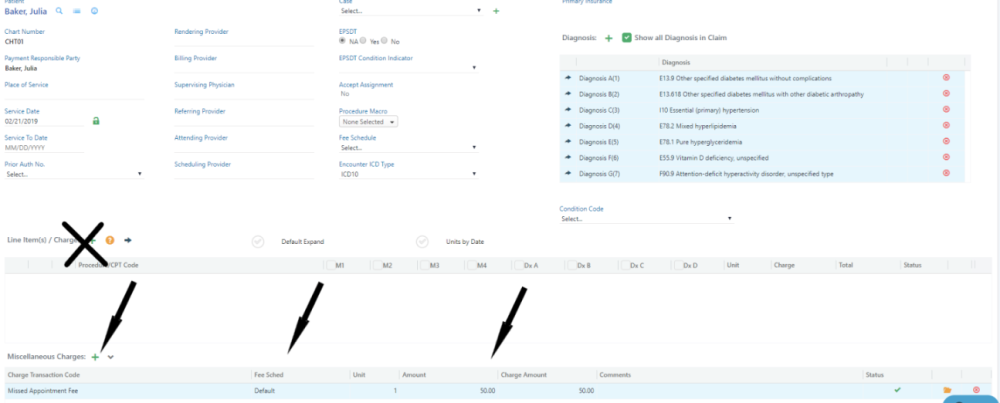Select EPSDT NA radio option

(342, 41)
